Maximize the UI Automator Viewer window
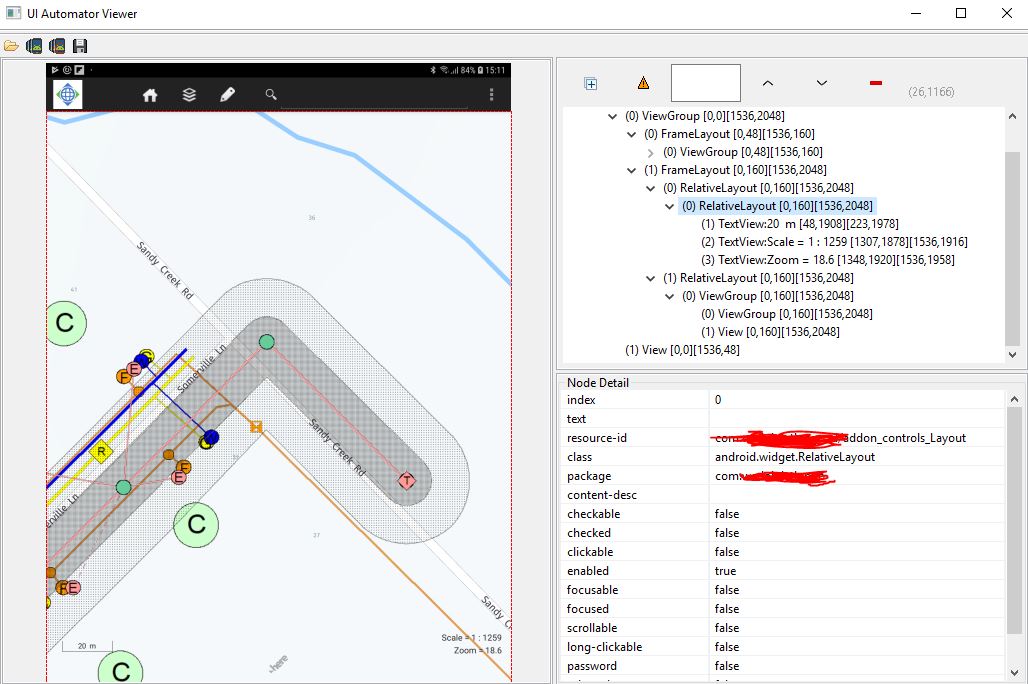This screenshot has height=684, width=1028. click(961, 13)
